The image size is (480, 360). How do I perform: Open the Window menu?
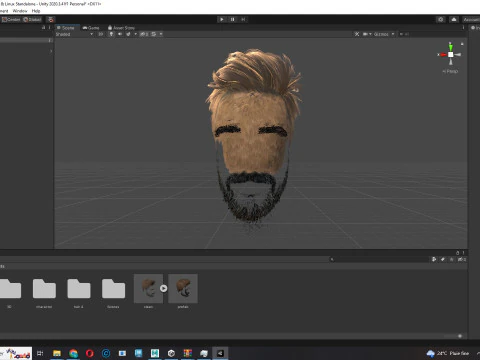point(20,11)
